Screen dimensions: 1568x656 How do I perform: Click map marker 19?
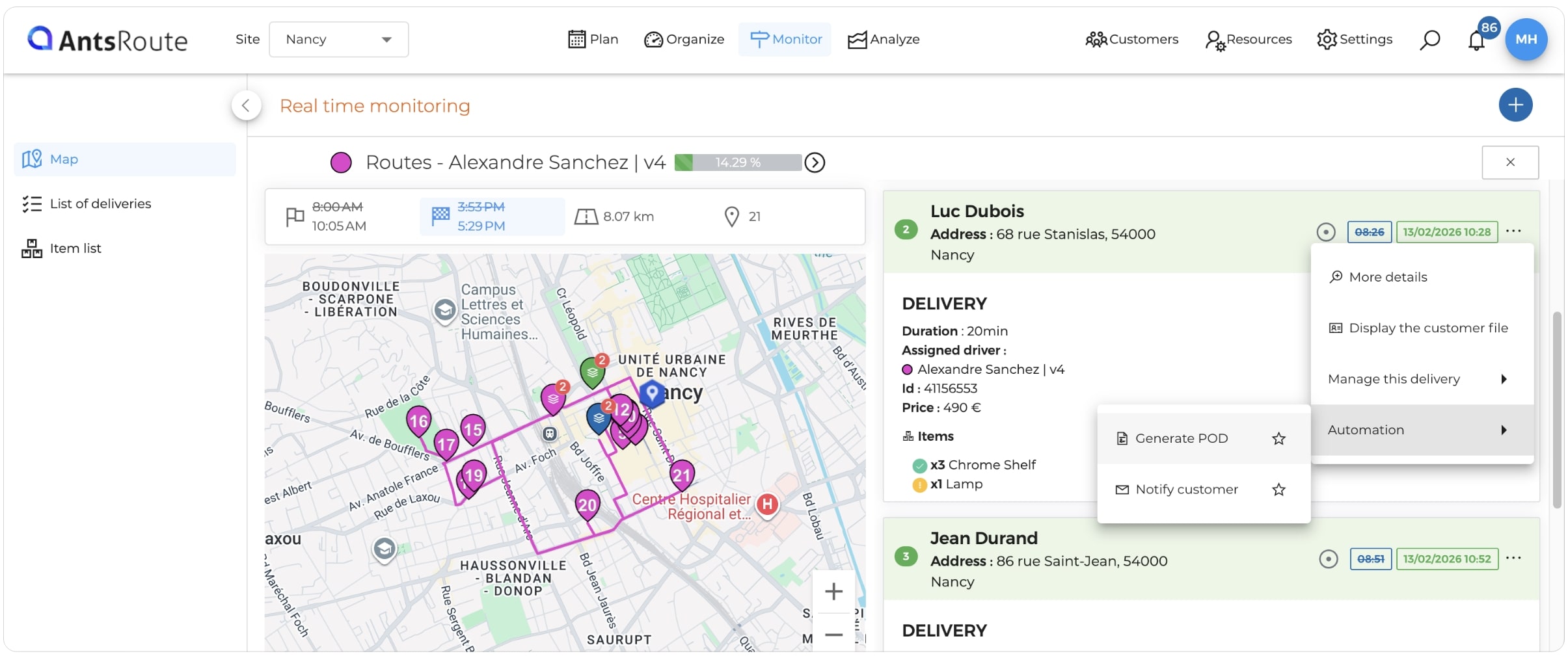(x=474, y=475)
